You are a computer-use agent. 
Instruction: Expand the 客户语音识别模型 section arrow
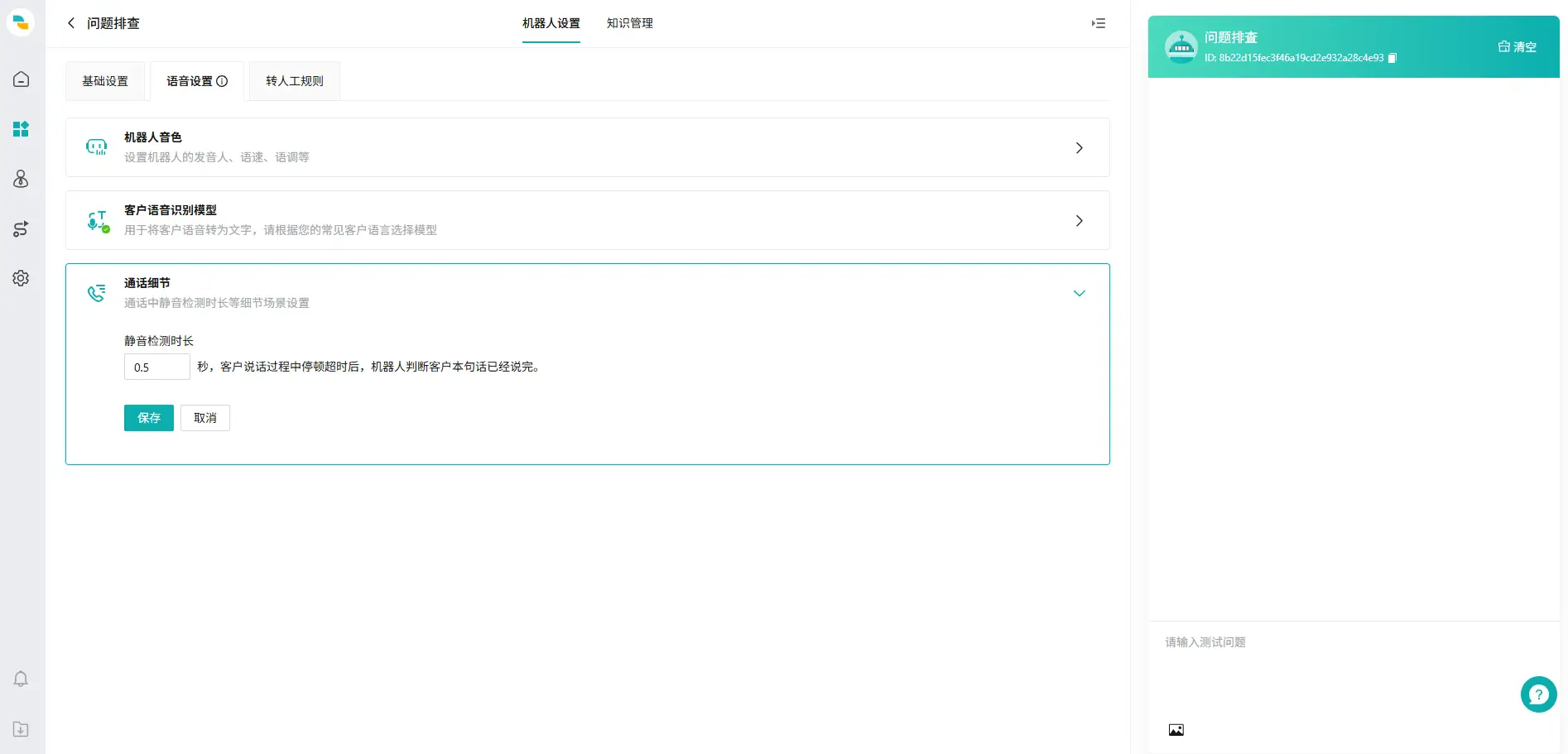[1079, 220]
